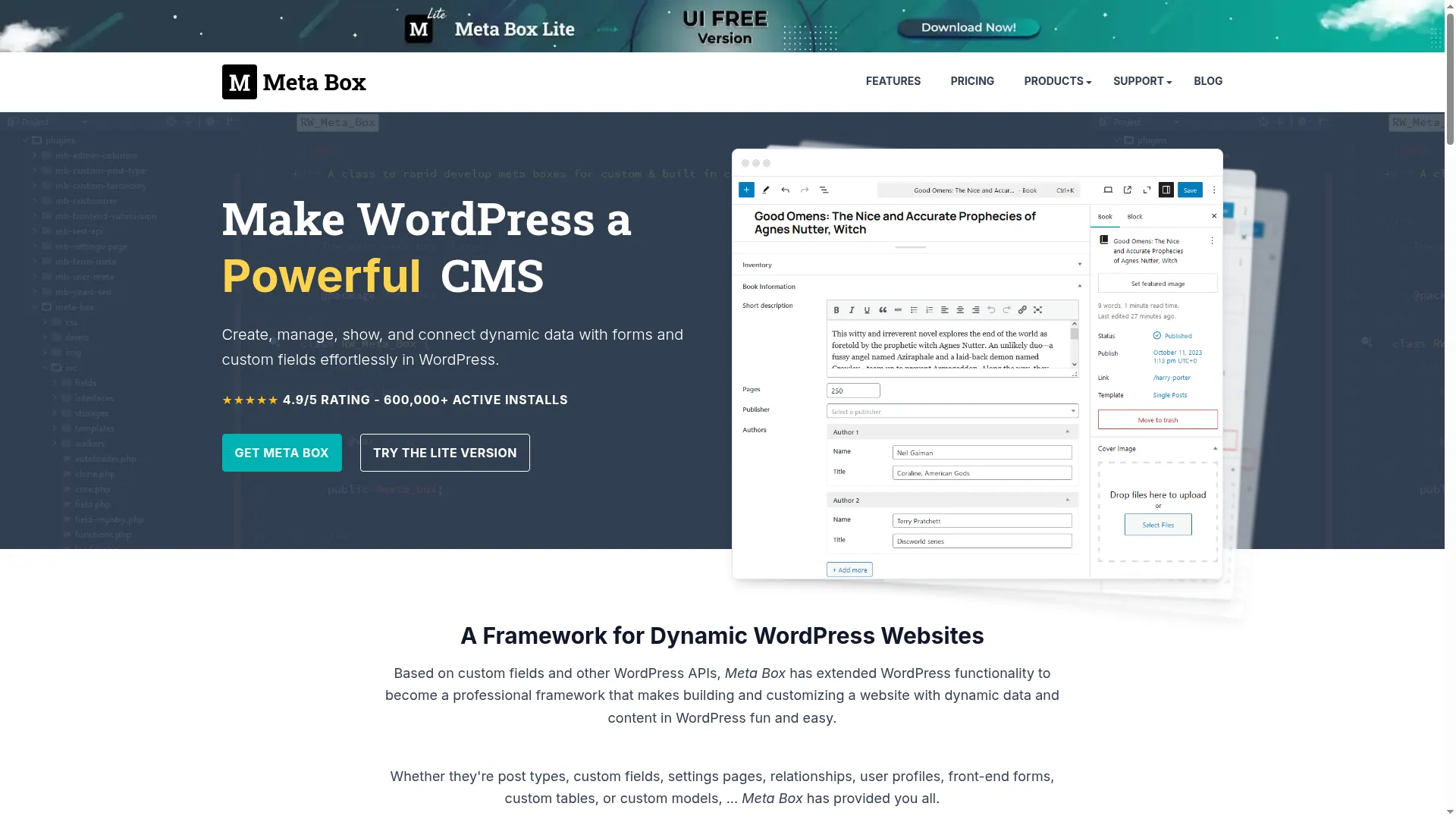
Task: Collapse the Author 2 group
Action: (x=1068, y=500)
